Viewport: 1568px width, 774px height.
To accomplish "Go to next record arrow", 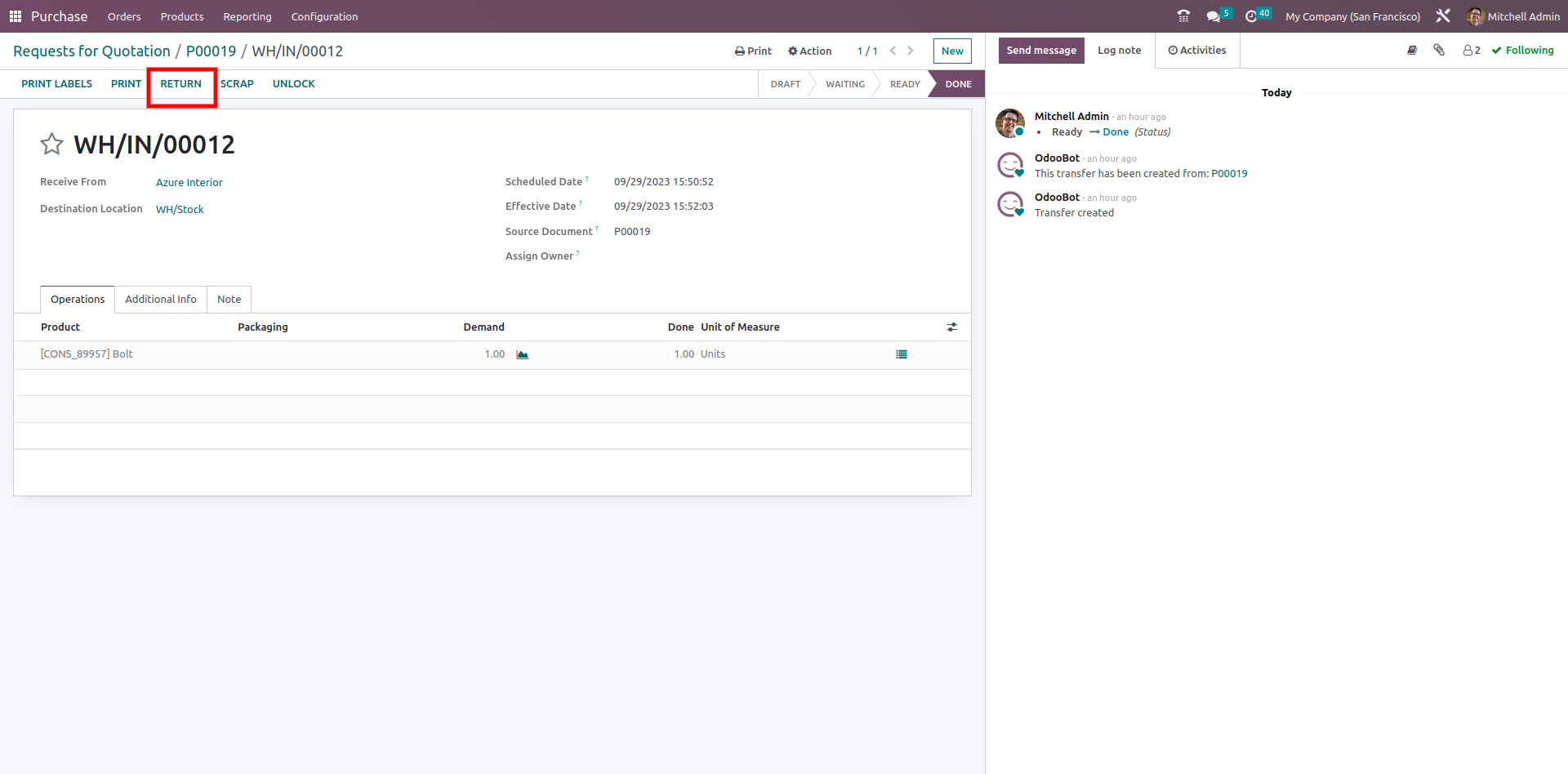I will (x=911, y=51).
